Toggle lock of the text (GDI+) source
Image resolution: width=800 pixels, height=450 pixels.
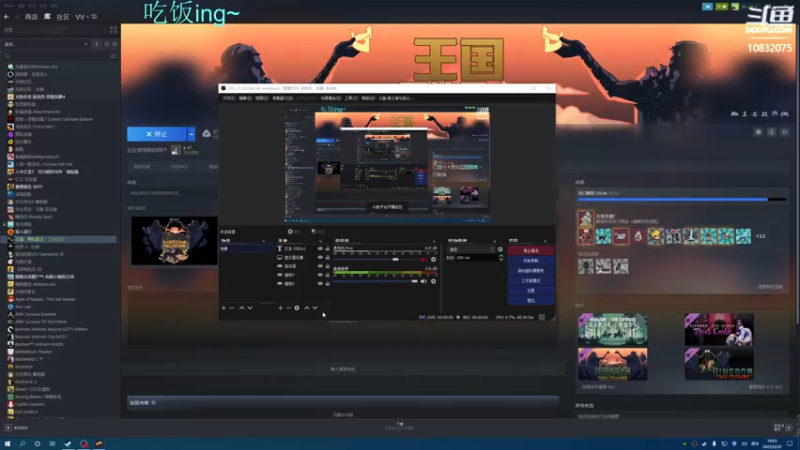[328, 249]
